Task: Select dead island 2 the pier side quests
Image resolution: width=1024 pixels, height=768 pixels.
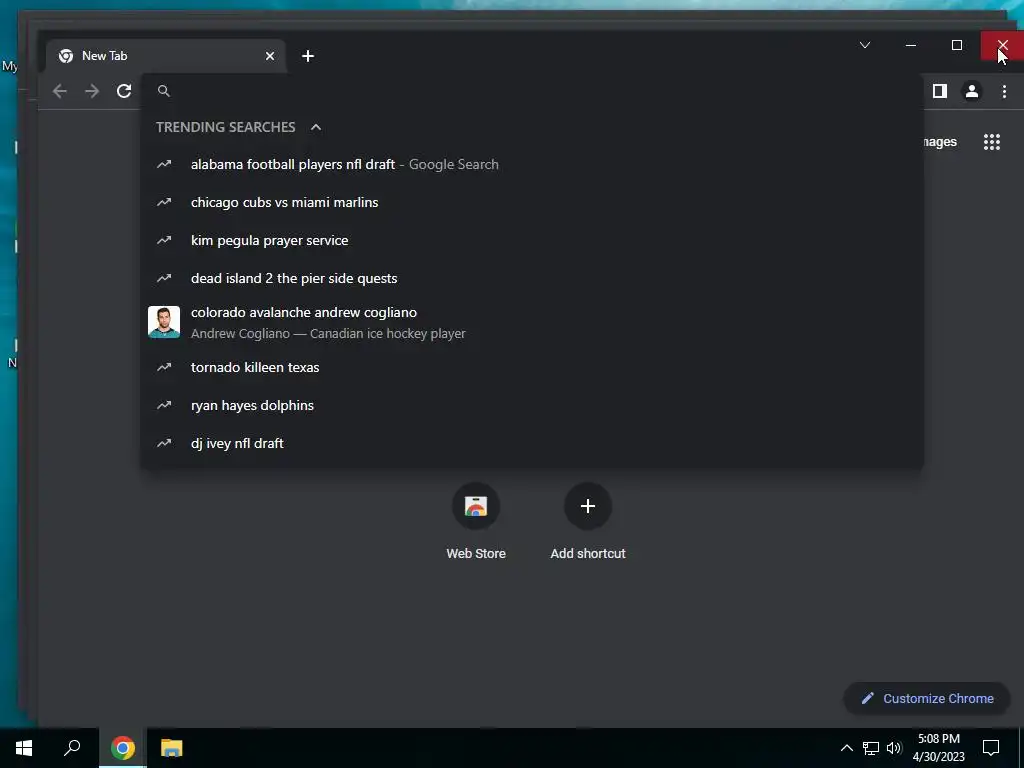Action: 532,278
